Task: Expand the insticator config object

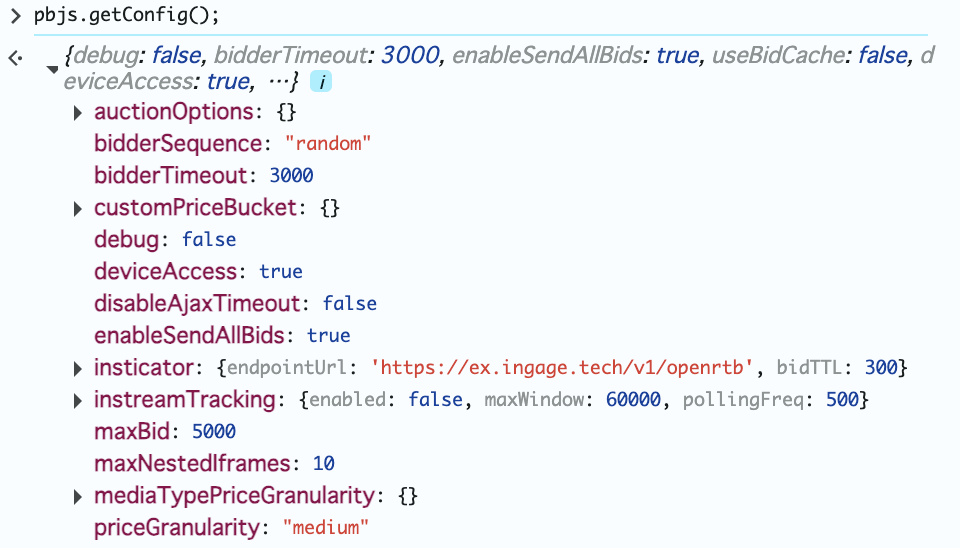Action: point(77,369)
